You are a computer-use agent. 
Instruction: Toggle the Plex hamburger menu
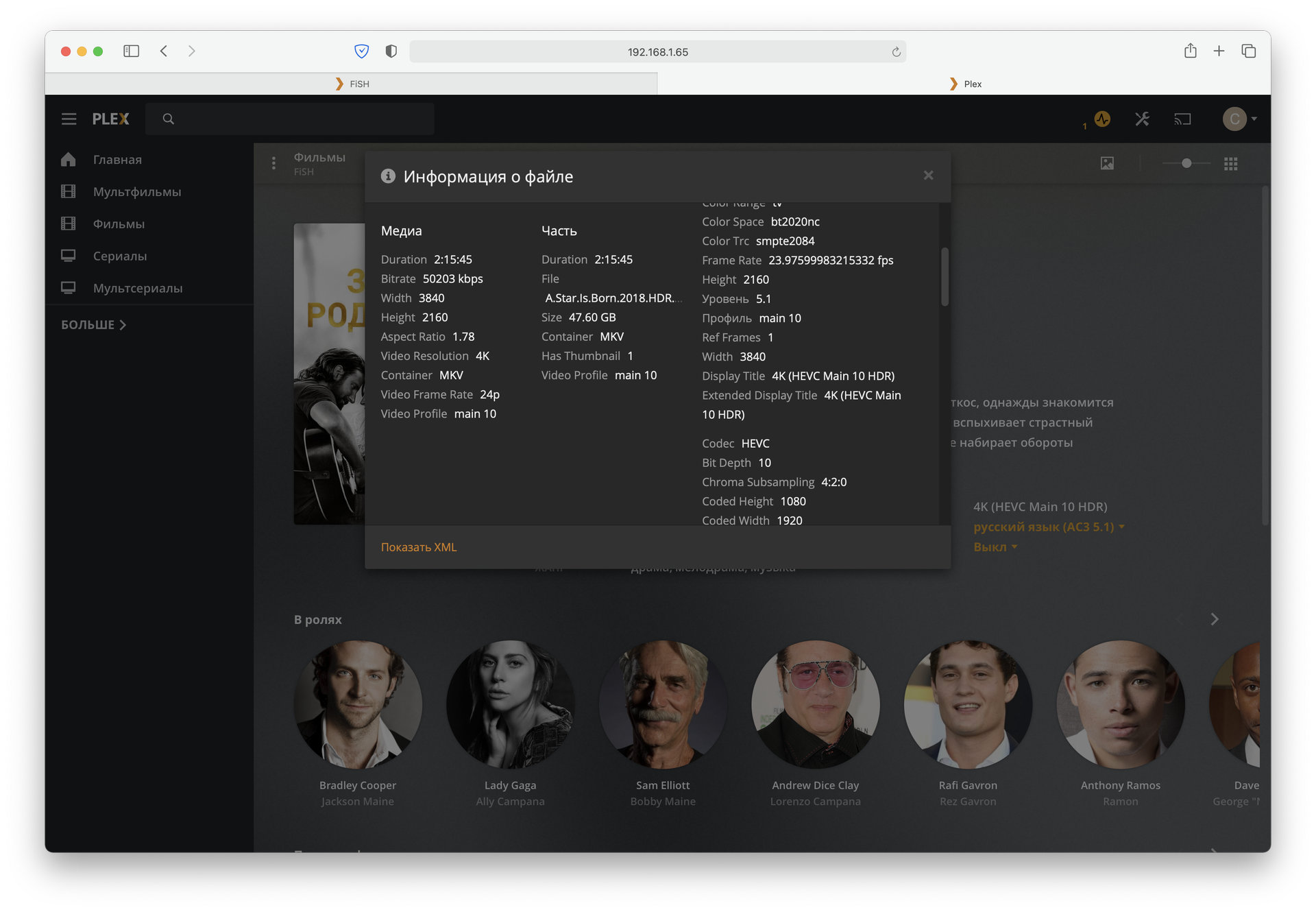coord(69,119)
